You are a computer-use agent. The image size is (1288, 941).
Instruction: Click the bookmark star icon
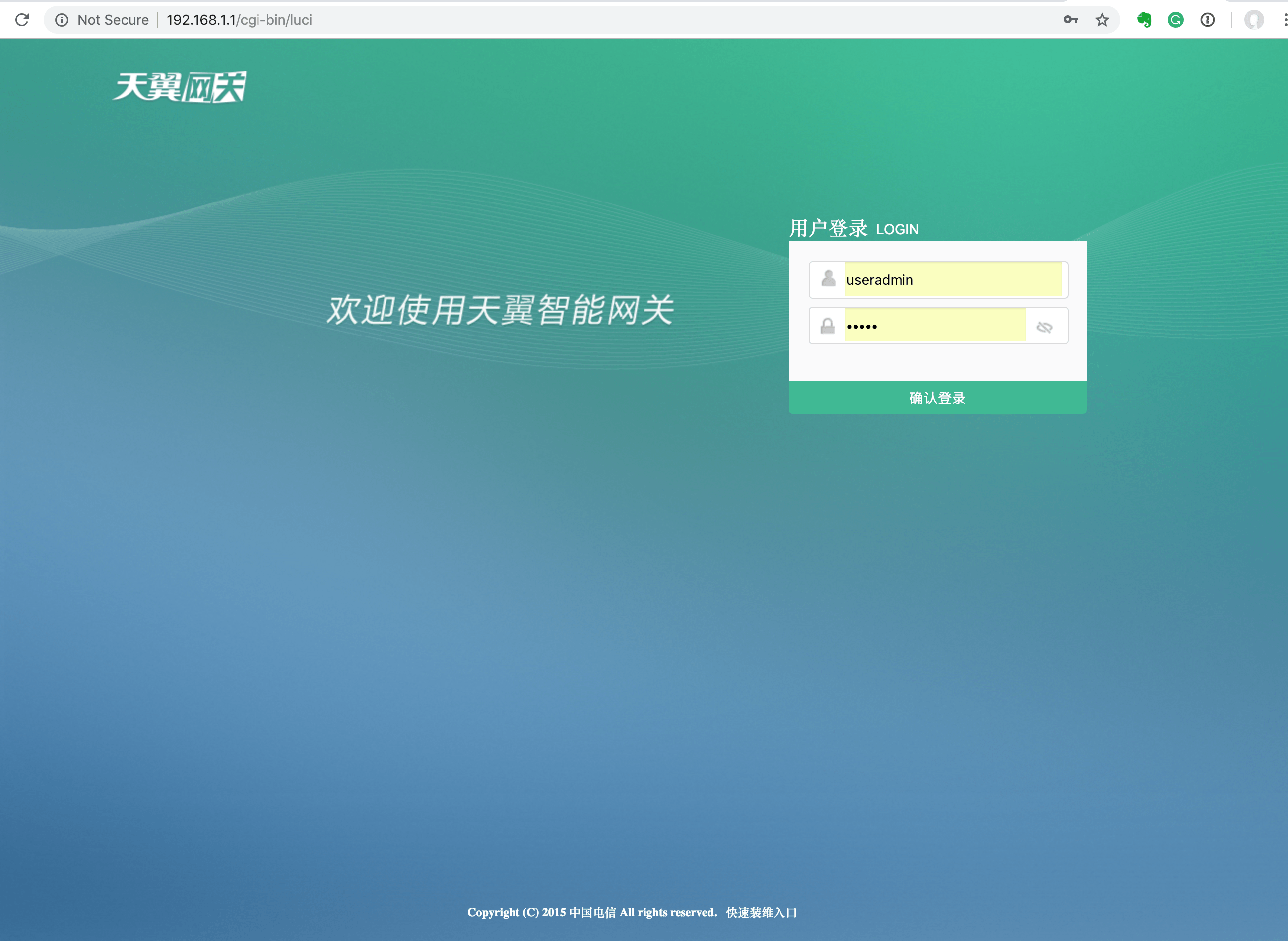1100,19
